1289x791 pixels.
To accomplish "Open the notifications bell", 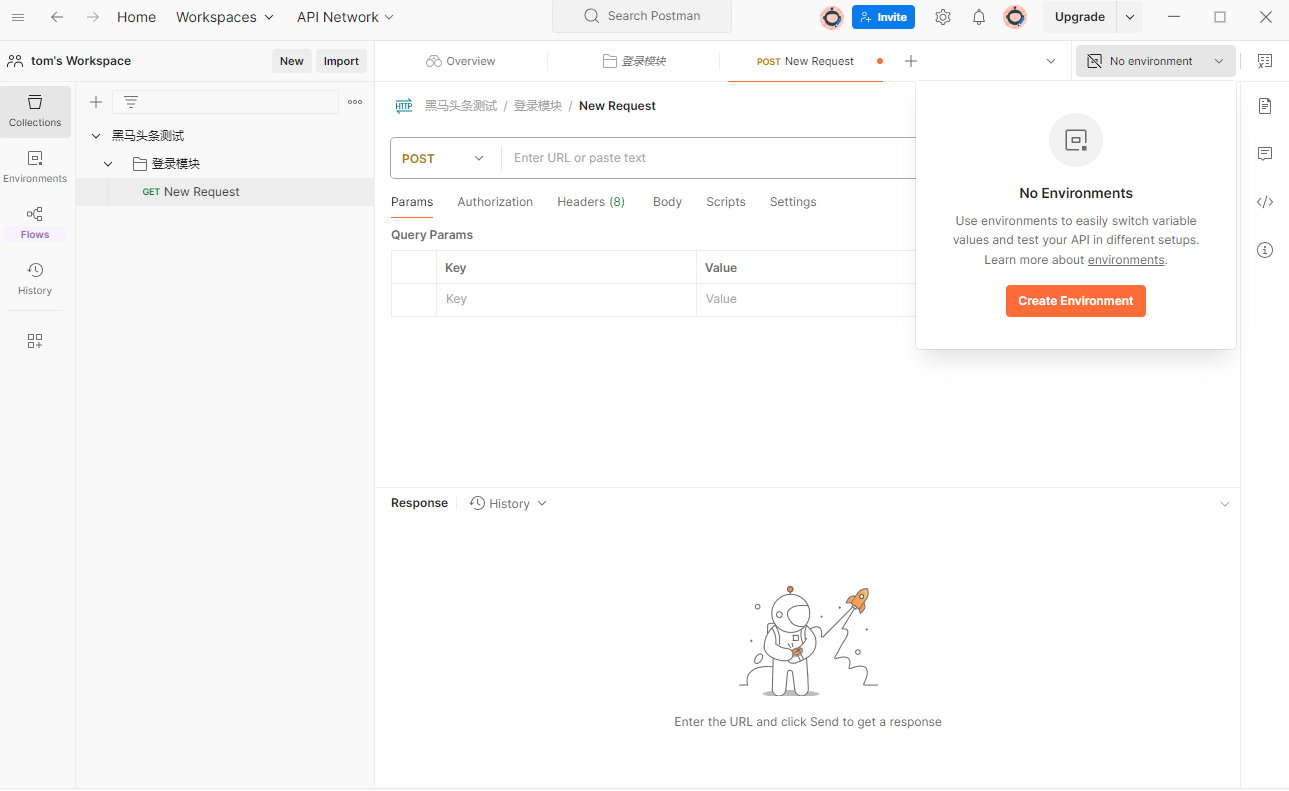I will pos(979,17).
